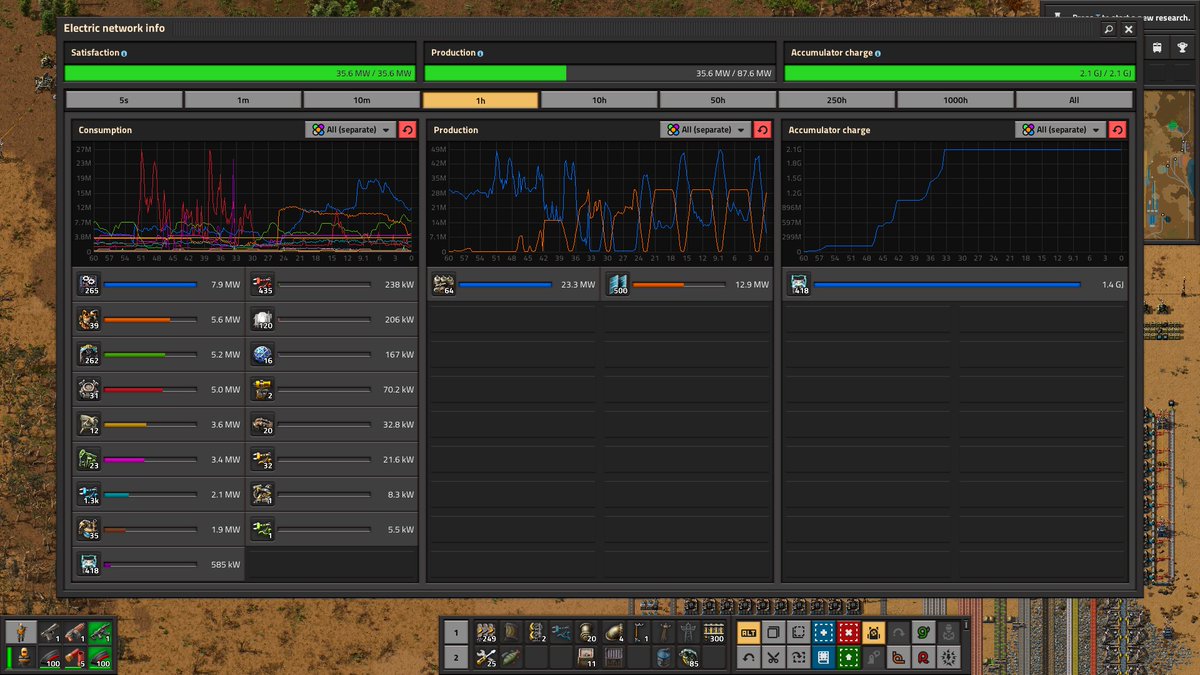The height and width of the screenshot is (675, 1200).
Task: Close the Electric network info window
Action: click(x=1128, y=30)
